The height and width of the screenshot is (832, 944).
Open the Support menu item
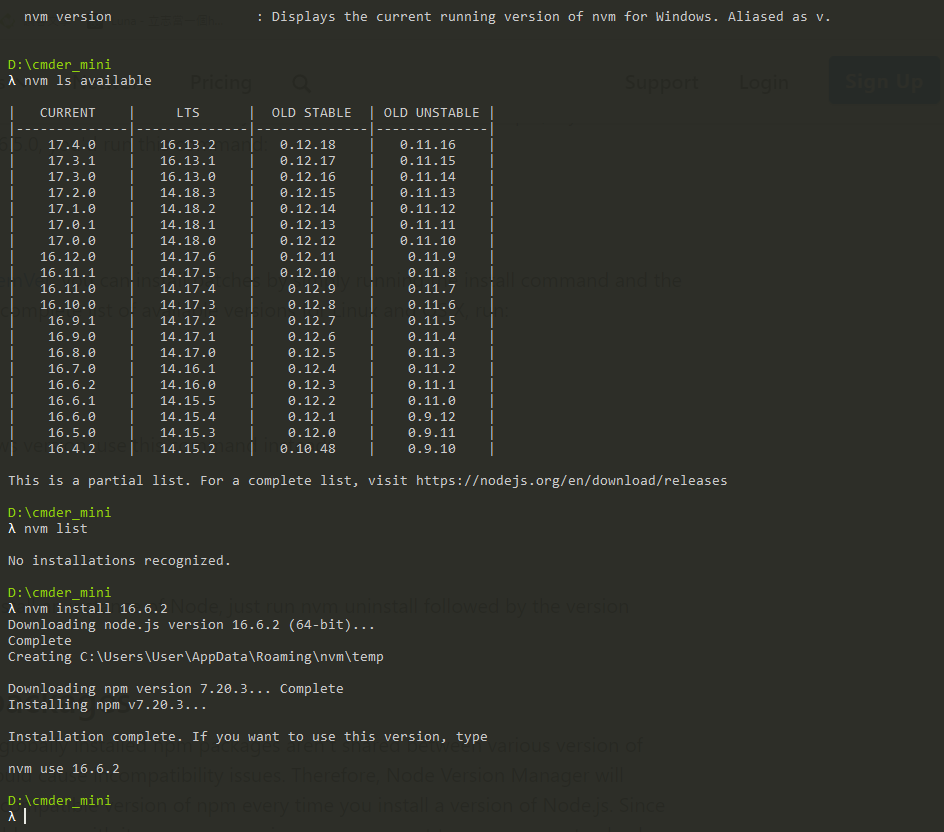[x=661, y=82]
